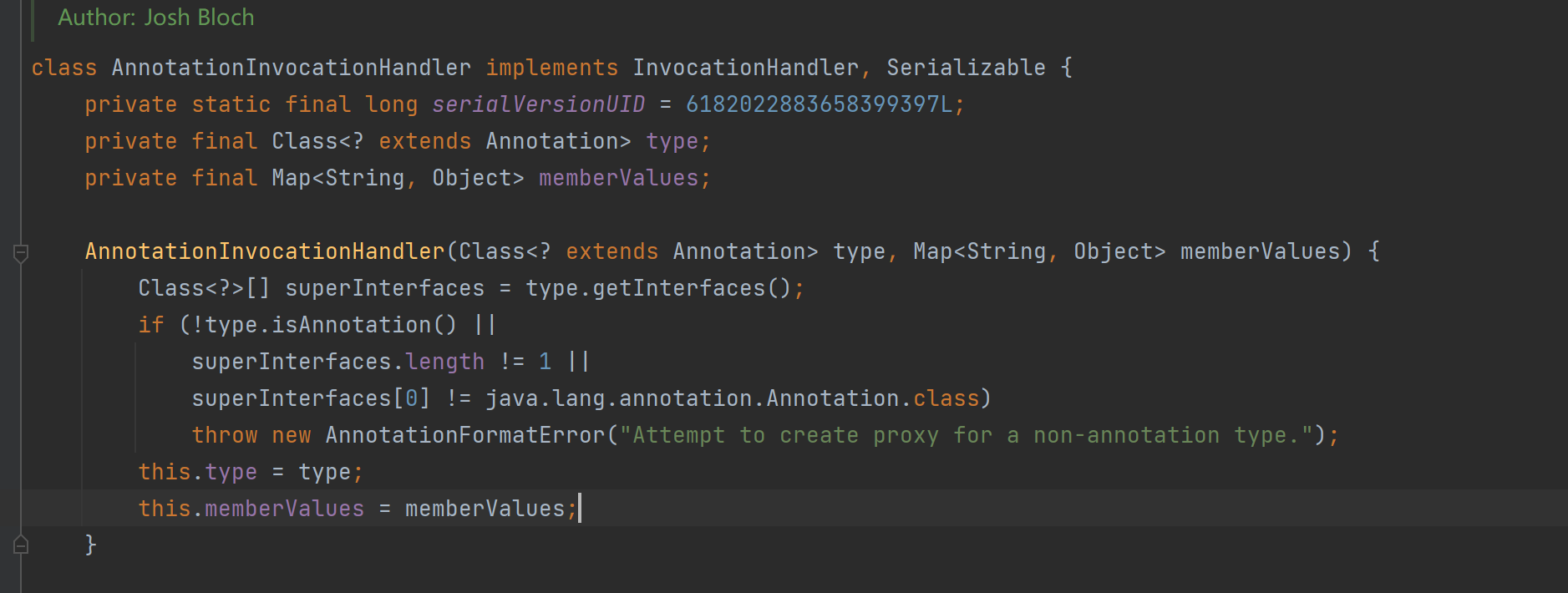The width and height of the screenshot is (1568, 593).
Task: Click the "Author: Josh Bloch" doc comment
Action: (x=156, y=18)
